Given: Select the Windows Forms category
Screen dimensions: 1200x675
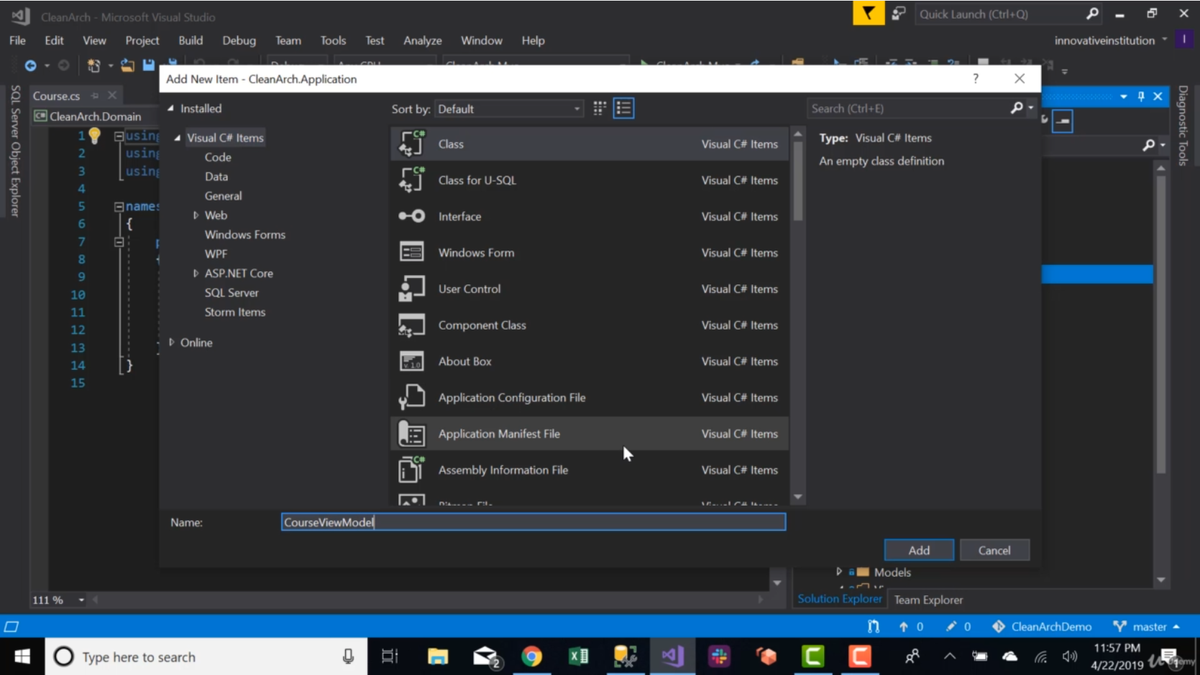Looking at the screenshot, I should pyautogui.click(x=245, y=235).
